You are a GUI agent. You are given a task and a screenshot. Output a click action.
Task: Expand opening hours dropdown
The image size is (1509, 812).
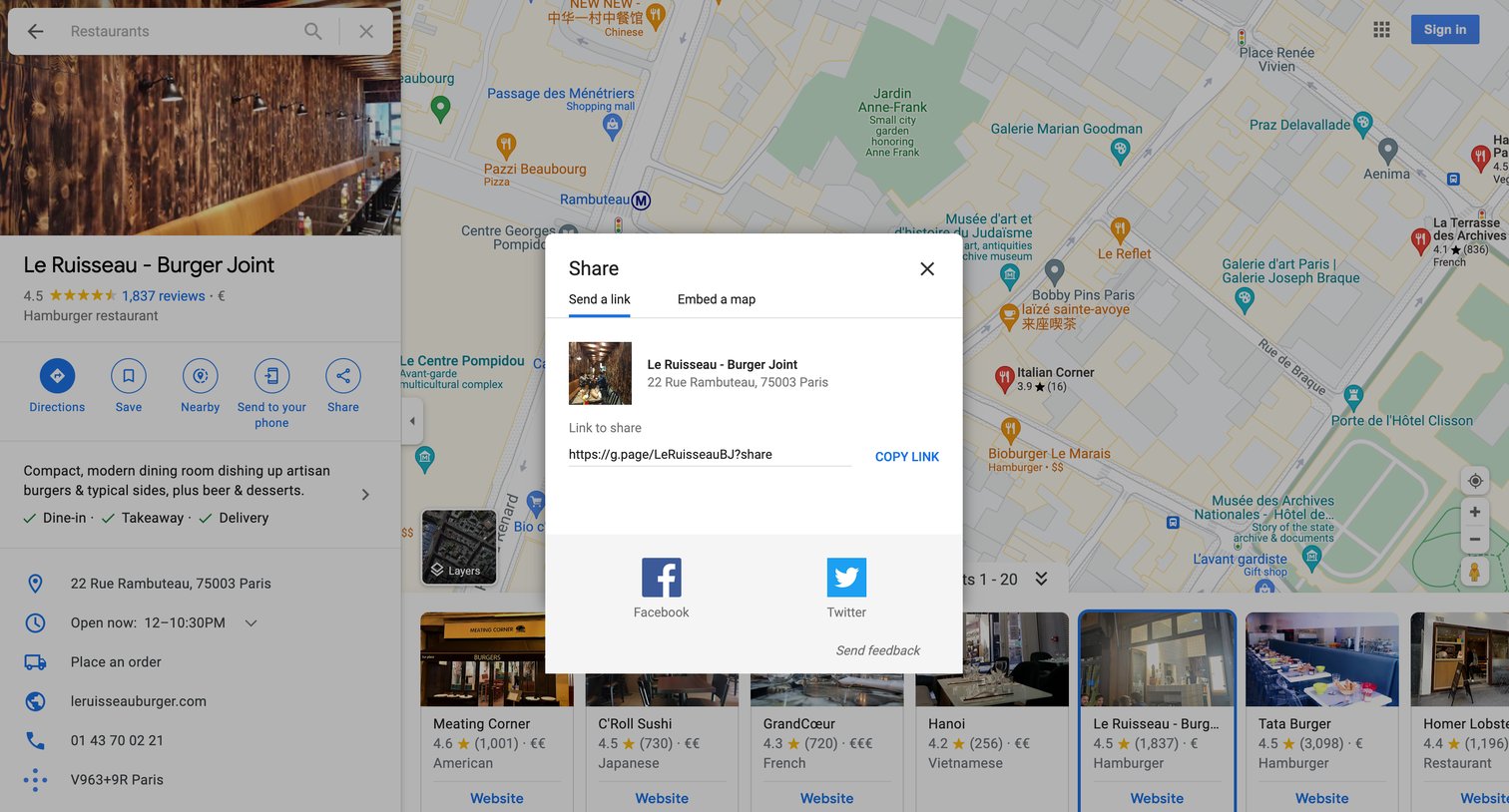point(251,622)
